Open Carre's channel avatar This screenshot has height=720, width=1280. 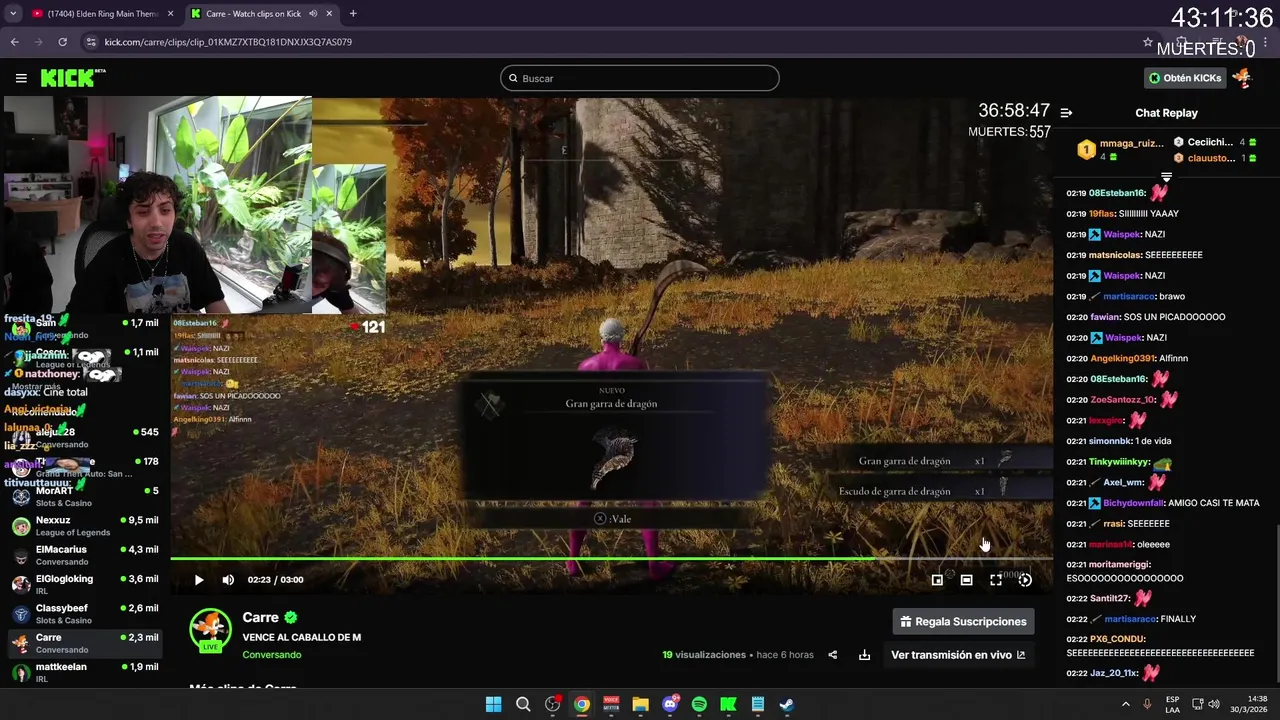click(x=211, y=630)
